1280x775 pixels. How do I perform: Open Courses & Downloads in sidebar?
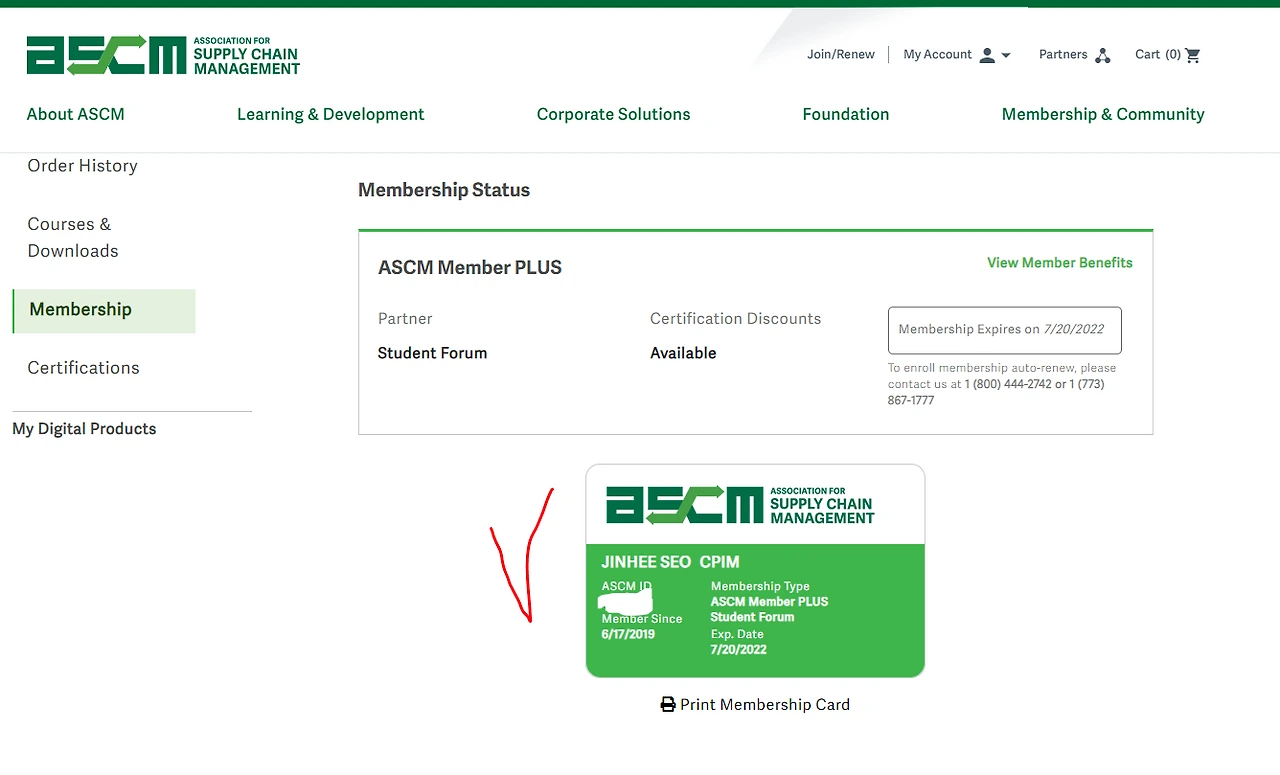tap(73, 237)
